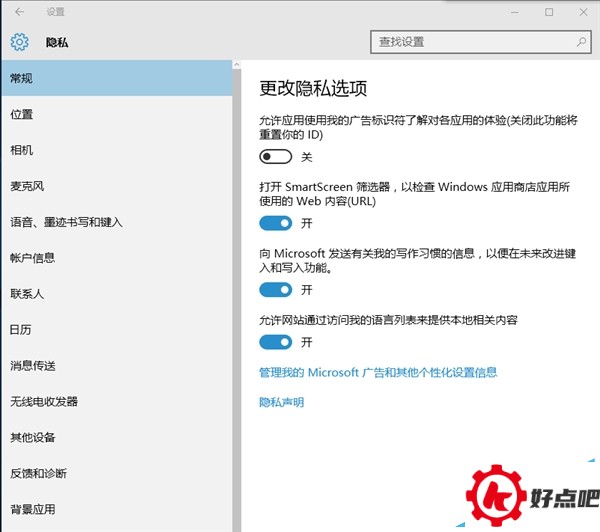This screenshot has width=600, height=532.
Task: Open the 无线电收发器 settings
Action: tap(117, 401)
